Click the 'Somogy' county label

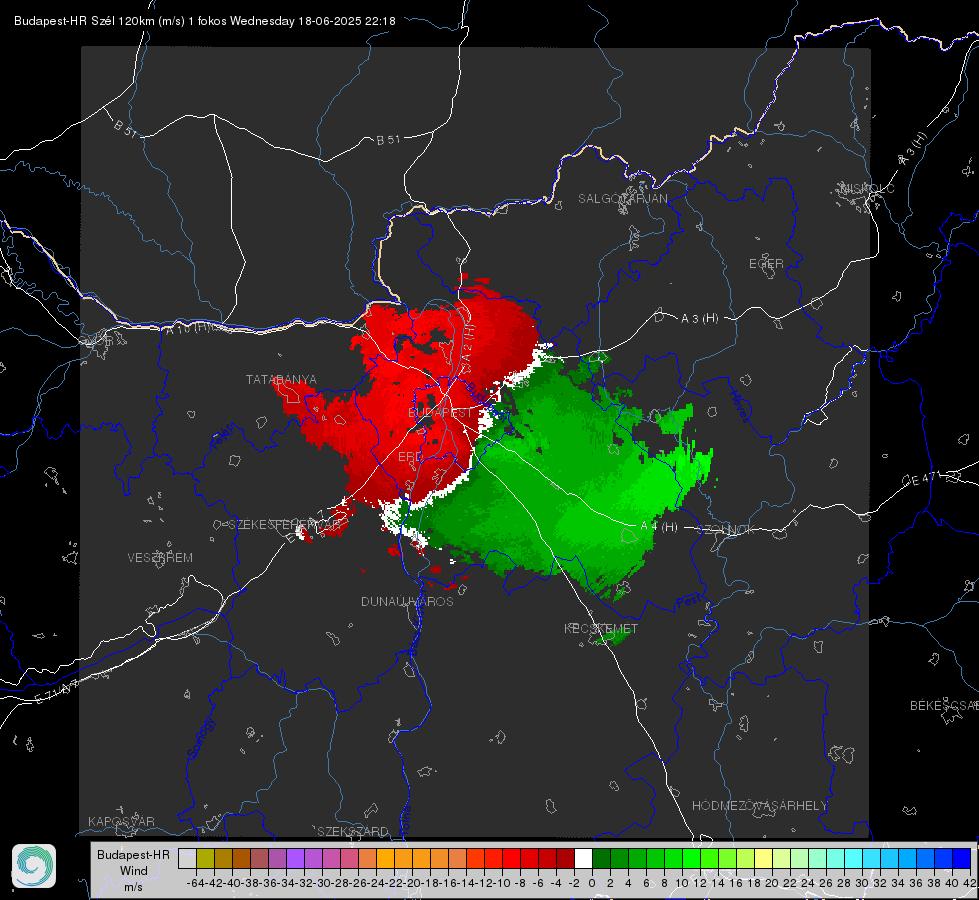(200, 738)
